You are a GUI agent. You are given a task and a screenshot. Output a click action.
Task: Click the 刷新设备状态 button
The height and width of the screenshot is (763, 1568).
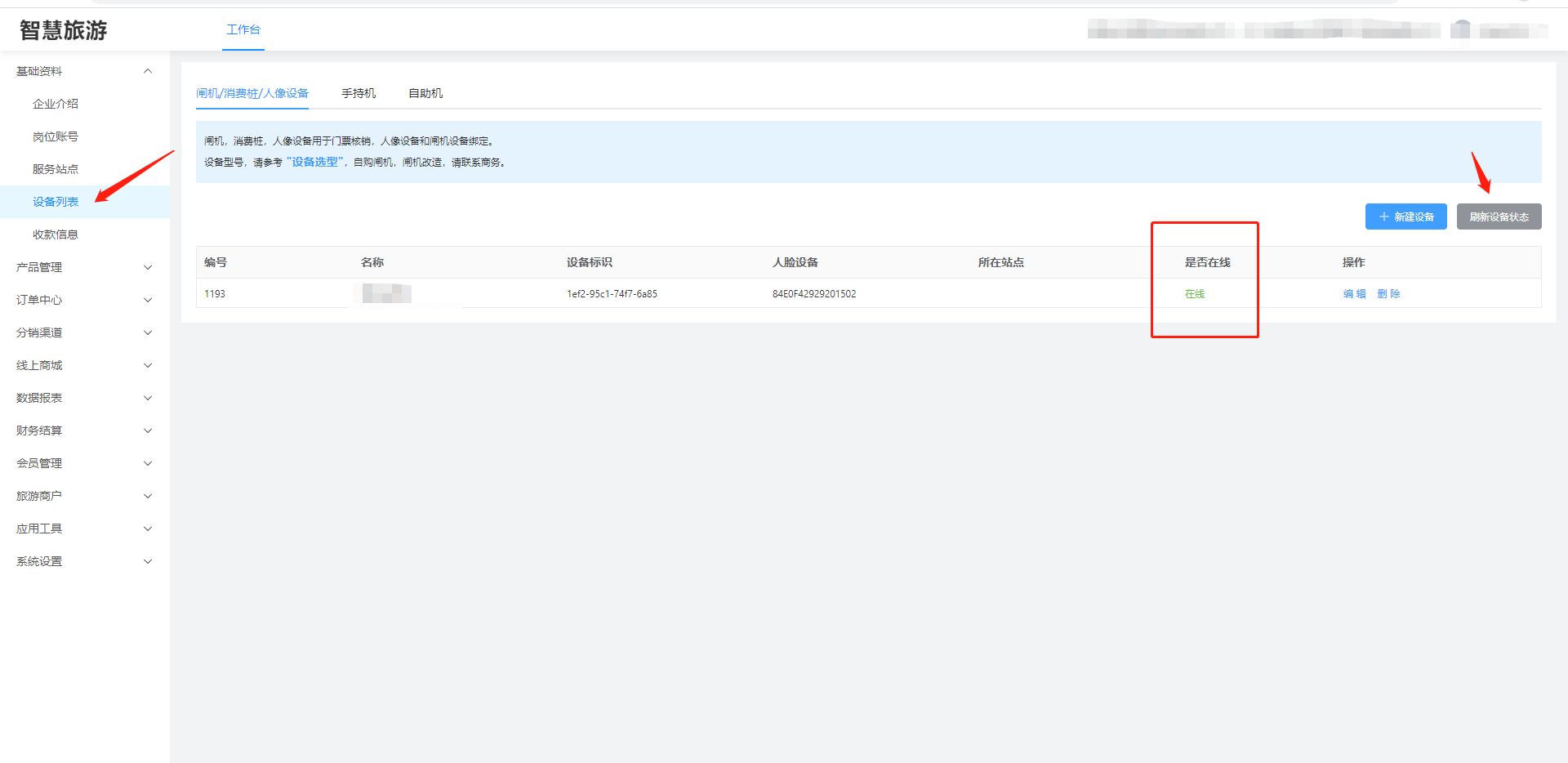[1499, 216]
